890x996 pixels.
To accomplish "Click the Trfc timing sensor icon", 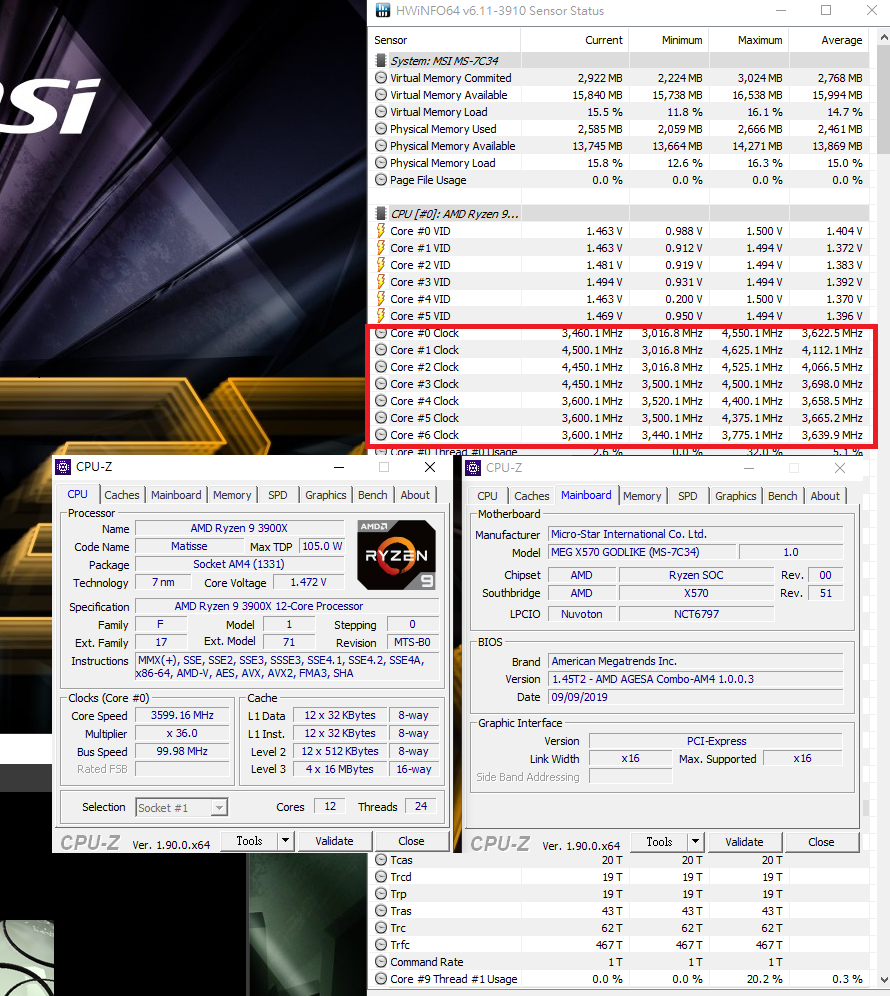I will (x=381, y=945).
